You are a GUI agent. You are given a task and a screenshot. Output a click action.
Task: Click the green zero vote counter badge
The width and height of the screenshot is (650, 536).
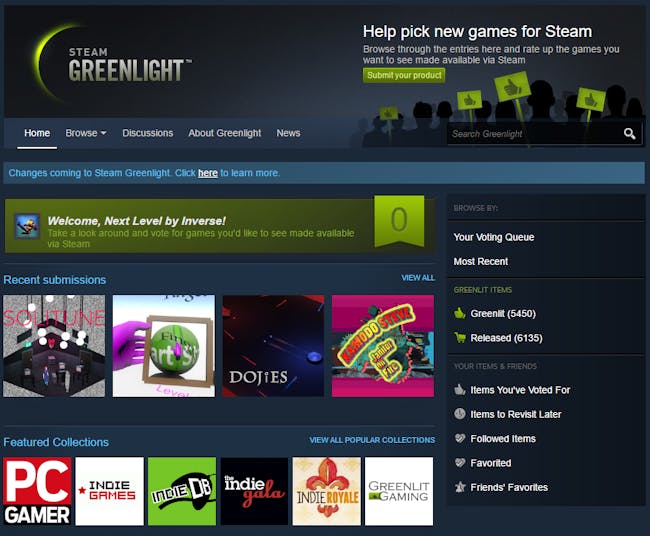point(399,221)
